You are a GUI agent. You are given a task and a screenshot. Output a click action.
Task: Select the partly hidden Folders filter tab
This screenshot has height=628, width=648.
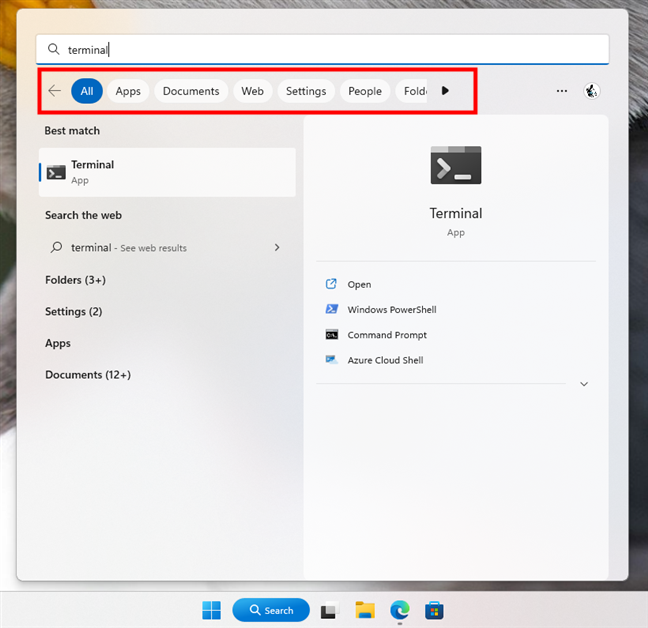pyautogui.click(x=413, y=91)
